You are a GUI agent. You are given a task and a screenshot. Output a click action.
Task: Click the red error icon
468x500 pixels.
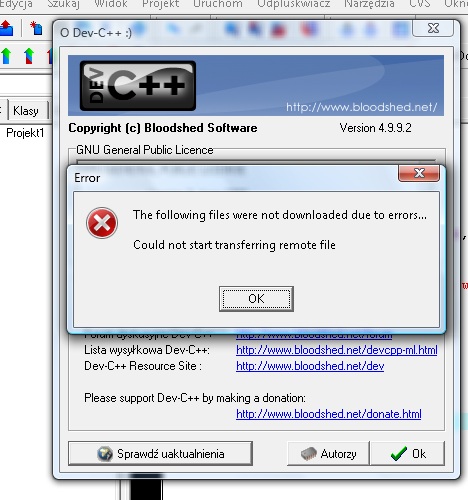102,223
